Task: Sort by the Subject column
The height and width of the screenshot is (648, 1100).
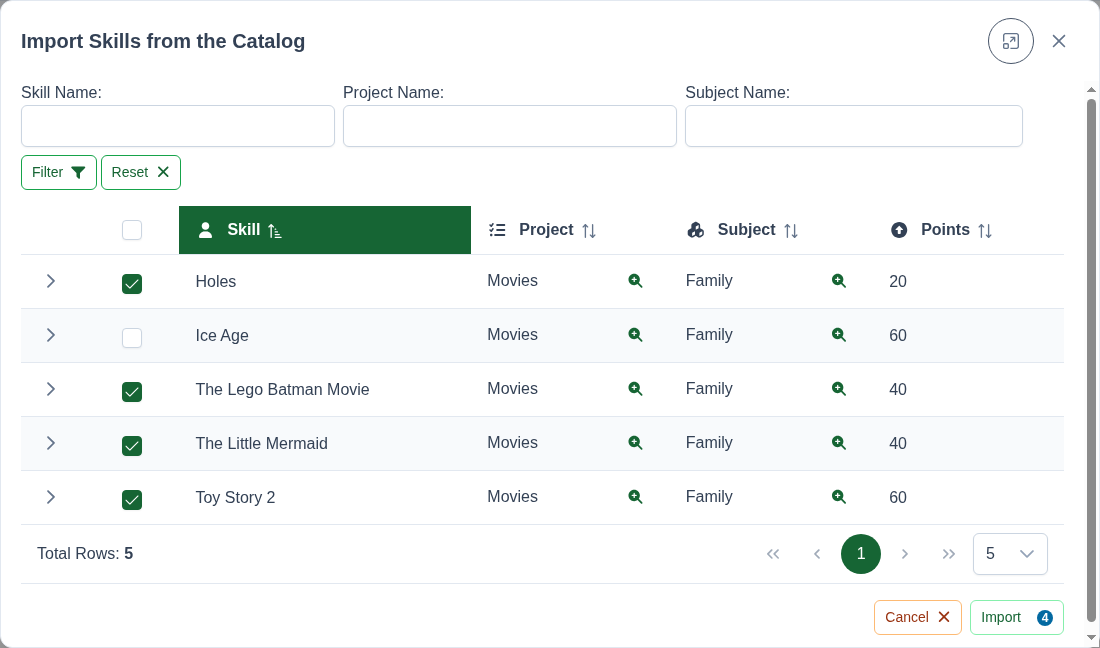Action: click(x=770, y=230)
